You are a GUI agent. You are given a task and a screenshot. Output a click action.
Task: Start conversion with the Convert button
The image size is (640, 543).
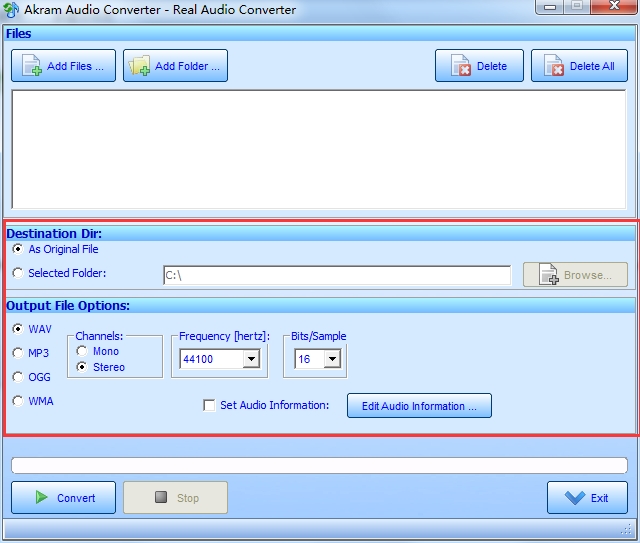pos(63,498)
